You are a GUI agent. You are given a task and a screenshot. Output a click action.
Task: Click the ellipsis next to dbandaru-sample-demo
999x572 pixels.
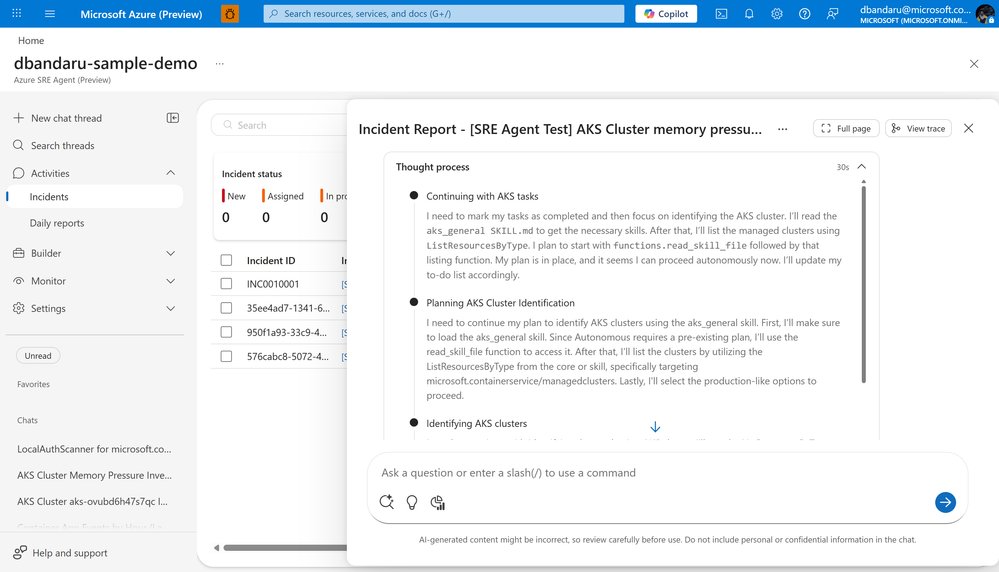[x=220, y=64]
